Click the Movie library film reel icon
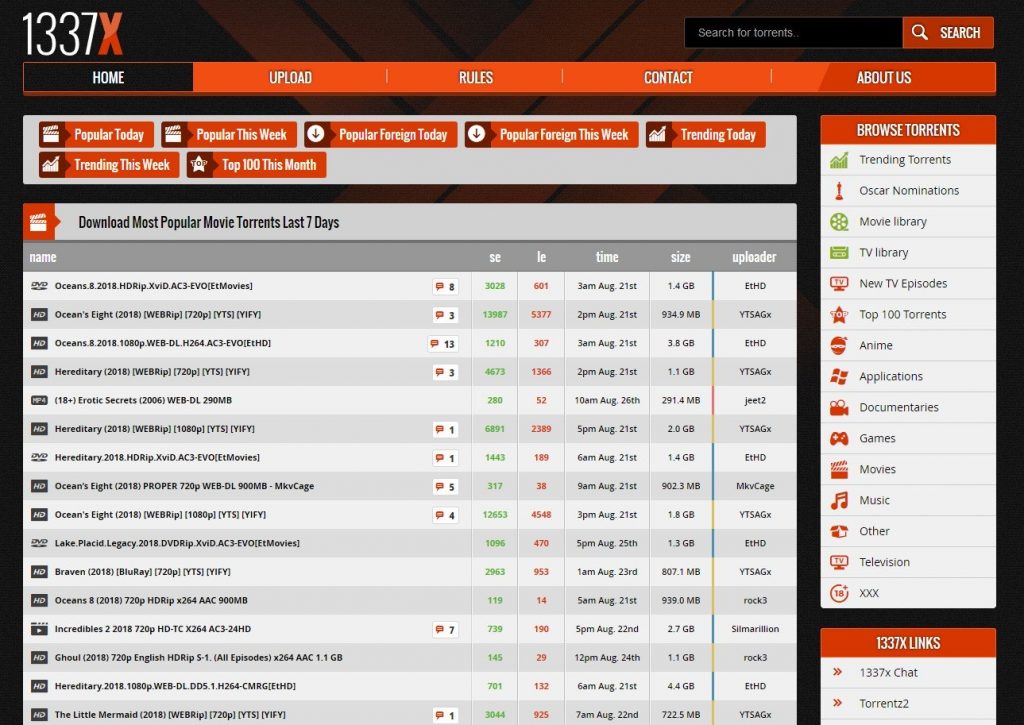1024x725 pixels. (839, 222)
